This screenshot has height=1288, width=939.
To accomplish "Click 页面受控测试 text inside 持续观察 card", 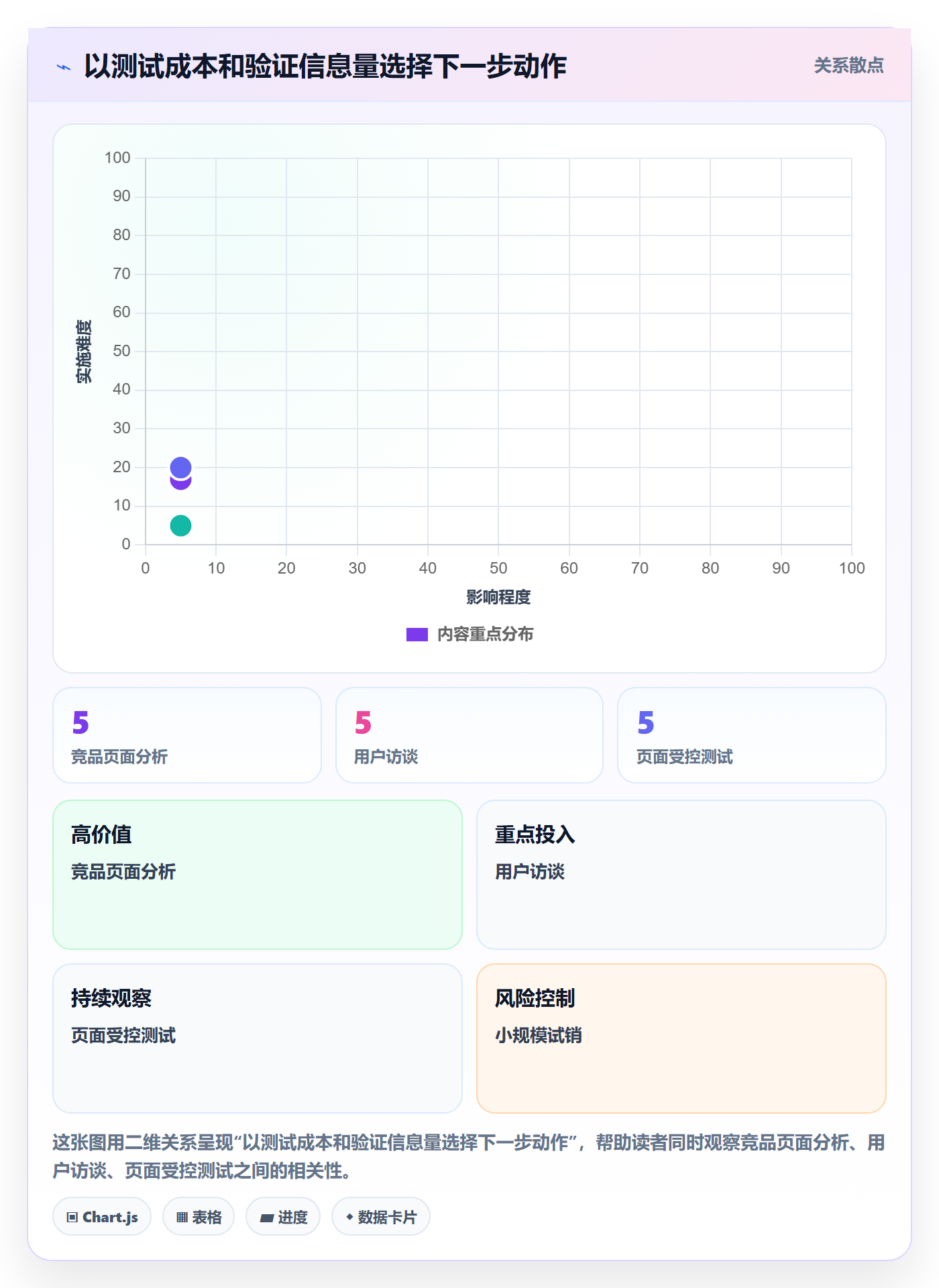I will tap(123, 1035).
